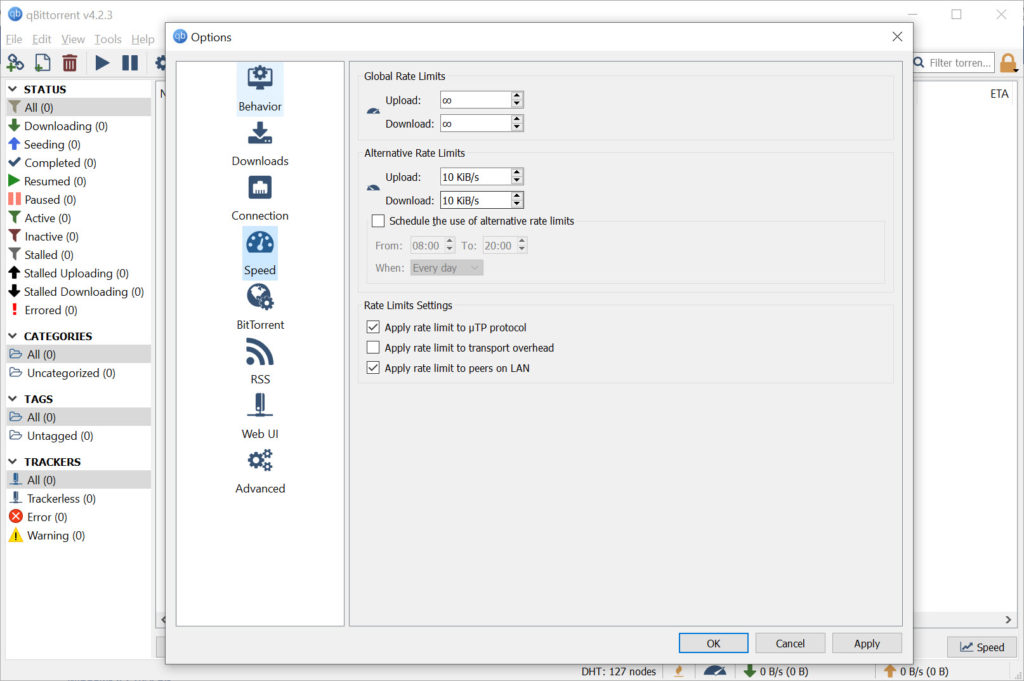Open the RSS options page

260,362
